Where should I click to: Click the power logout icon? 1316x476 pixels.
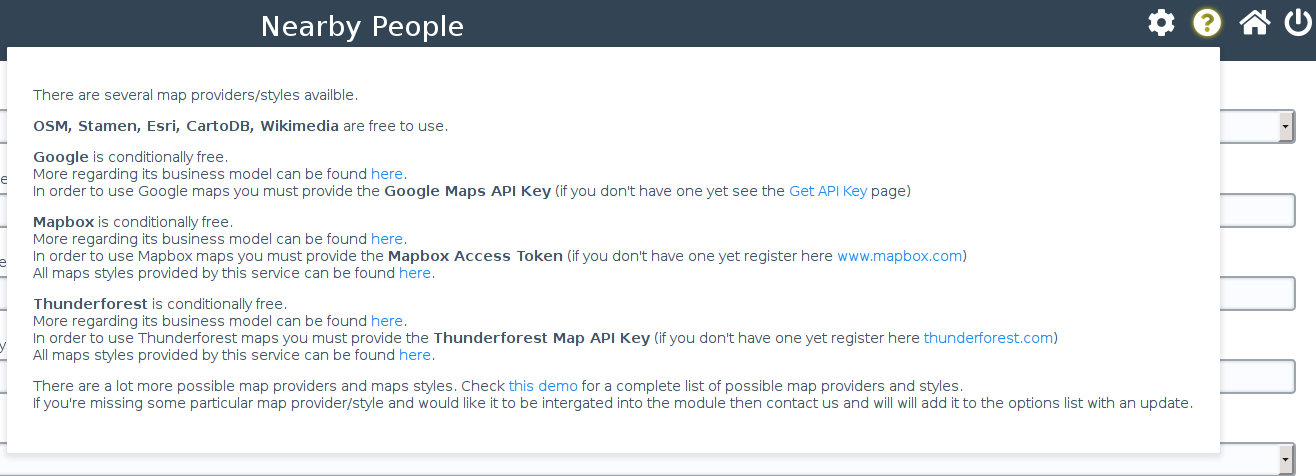pos(1298,23)
